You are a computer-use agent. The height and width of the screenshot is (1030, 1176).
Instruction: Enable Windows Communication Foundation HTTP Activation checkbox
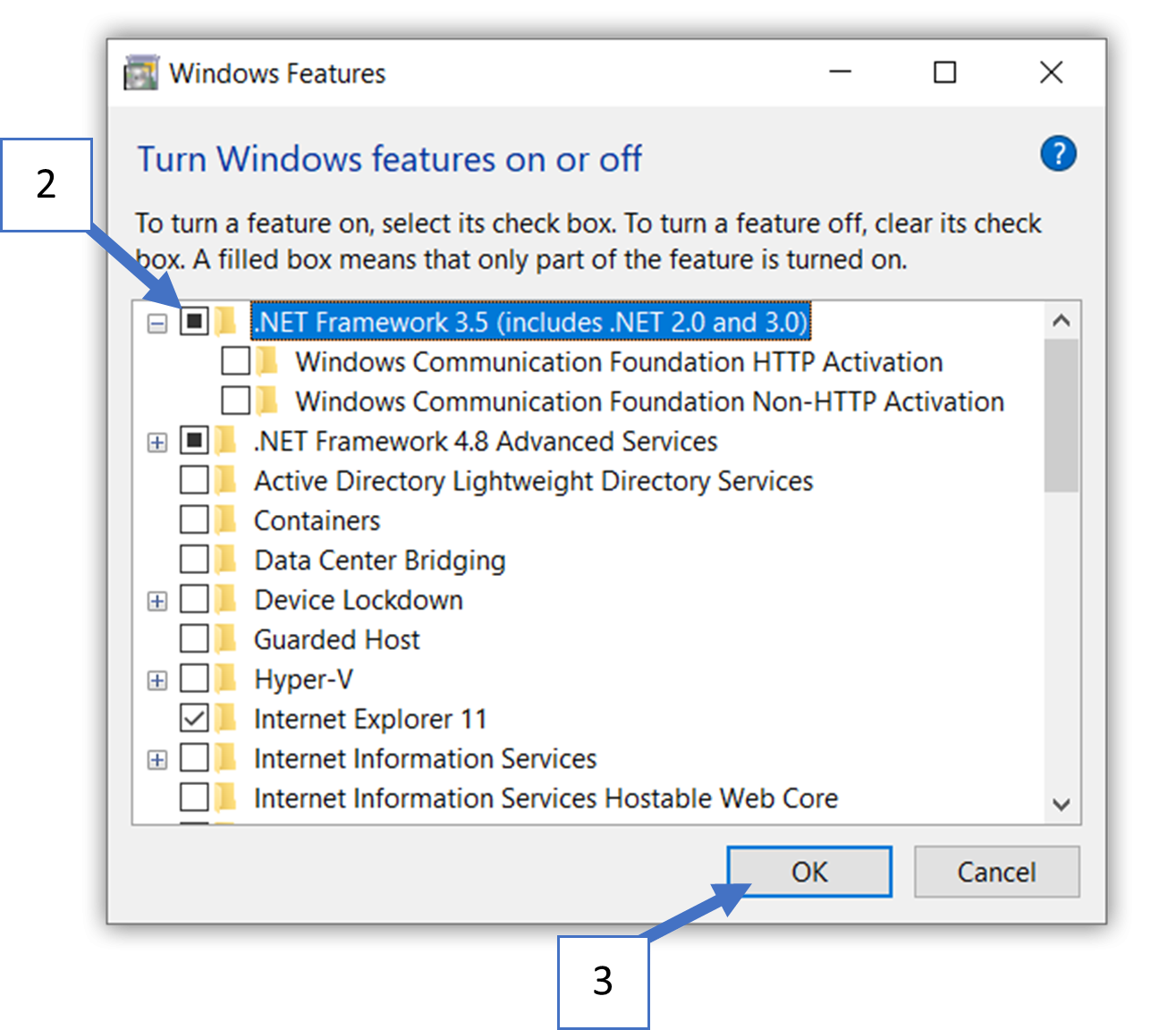[x=235, y=361]
